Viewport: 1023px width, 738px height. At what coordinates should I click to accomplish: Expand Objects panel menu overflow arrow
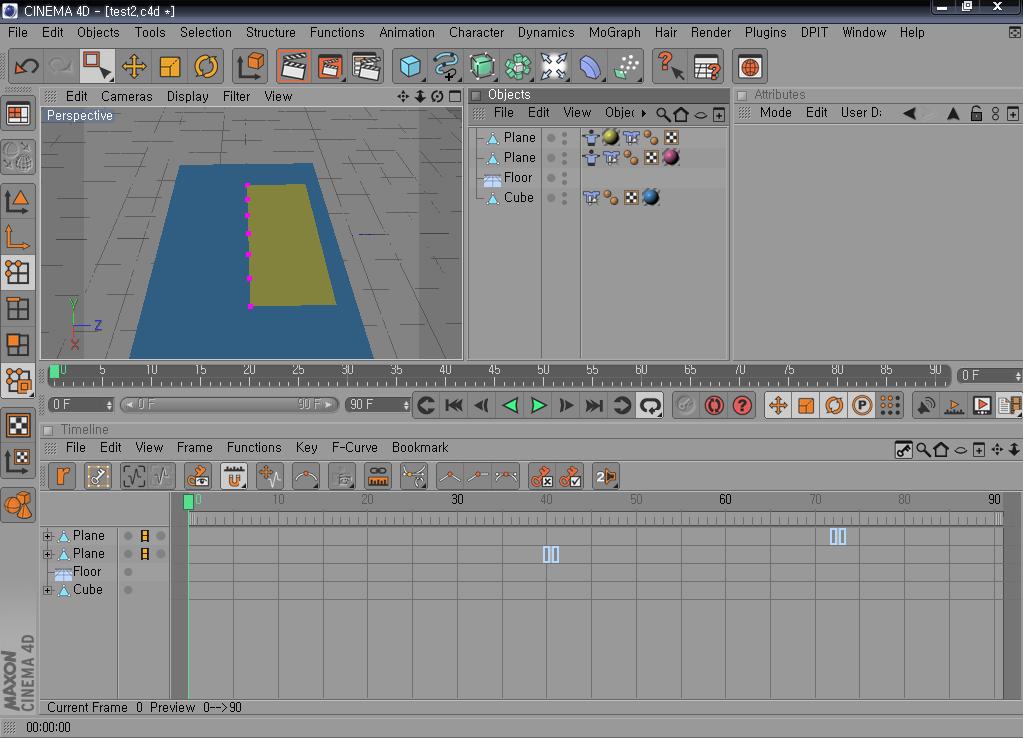(x=644, y=113)
